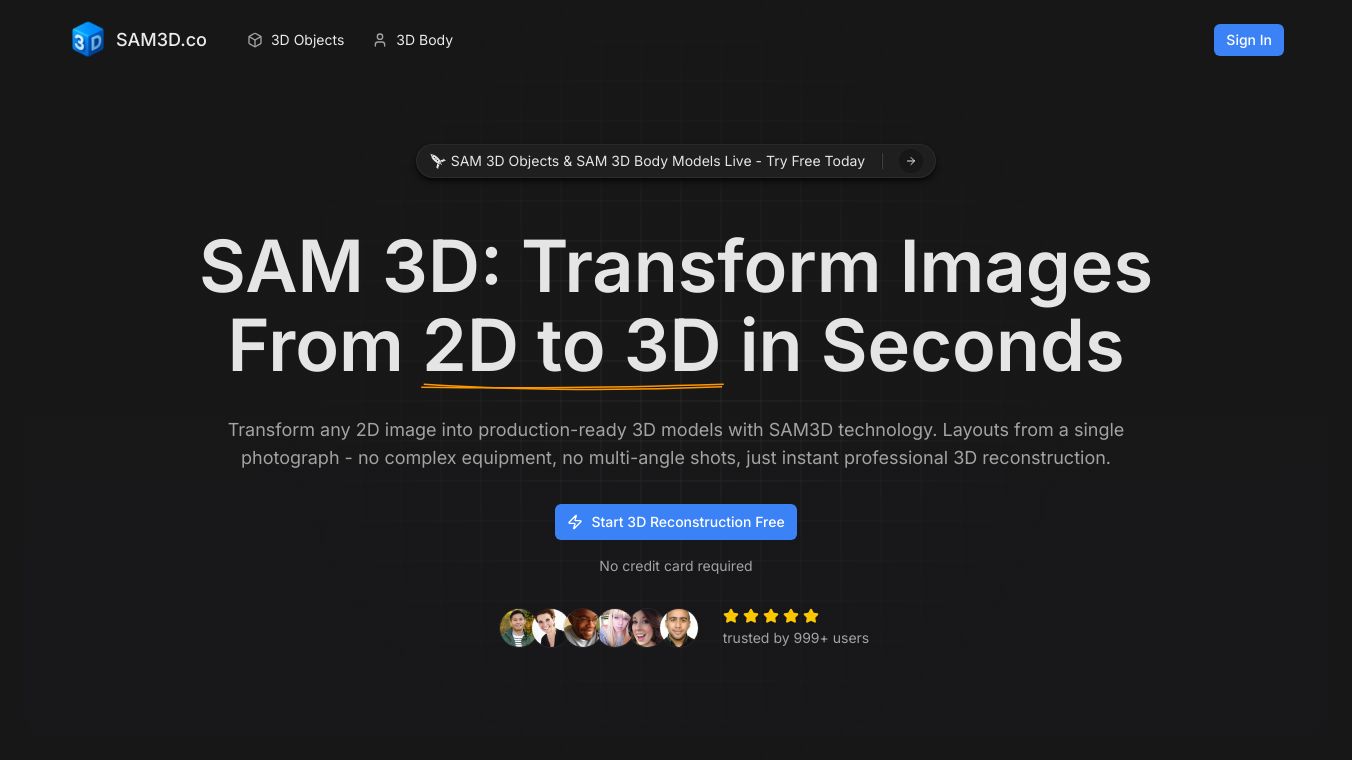
Task: Open the 3D Objects menu item
Action: (x=296, y=40)
